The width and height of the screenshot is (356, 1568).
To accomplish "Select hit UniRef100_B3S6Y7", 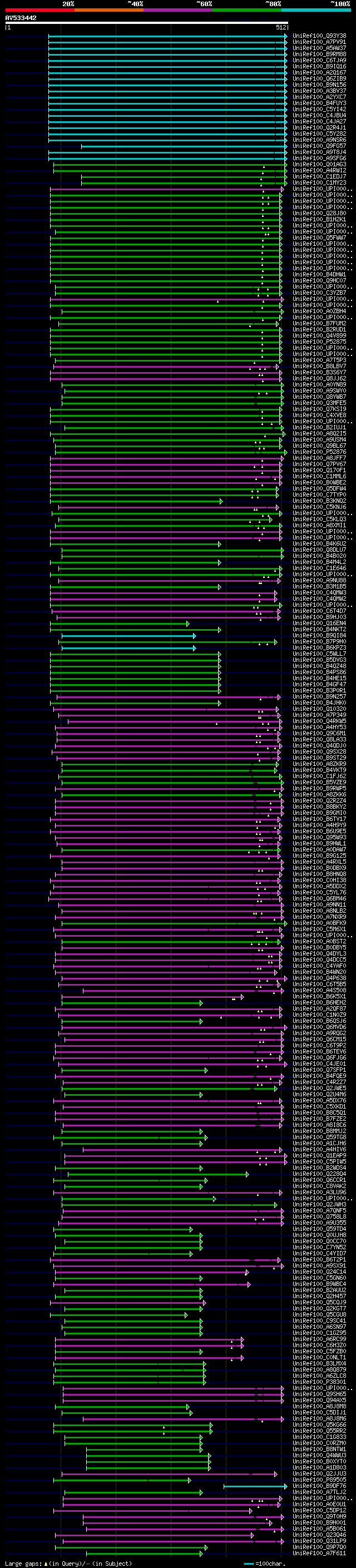I will click(319, 373).
